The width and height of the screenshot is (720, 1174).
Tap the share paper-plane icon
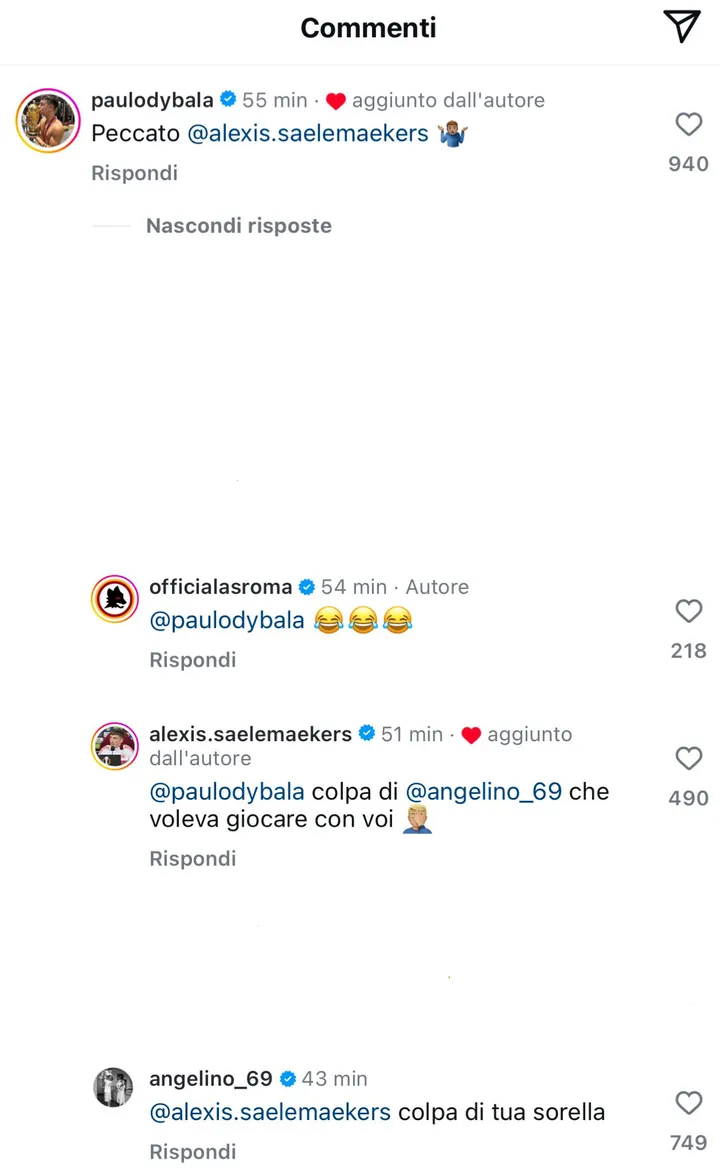pos(682,26)
